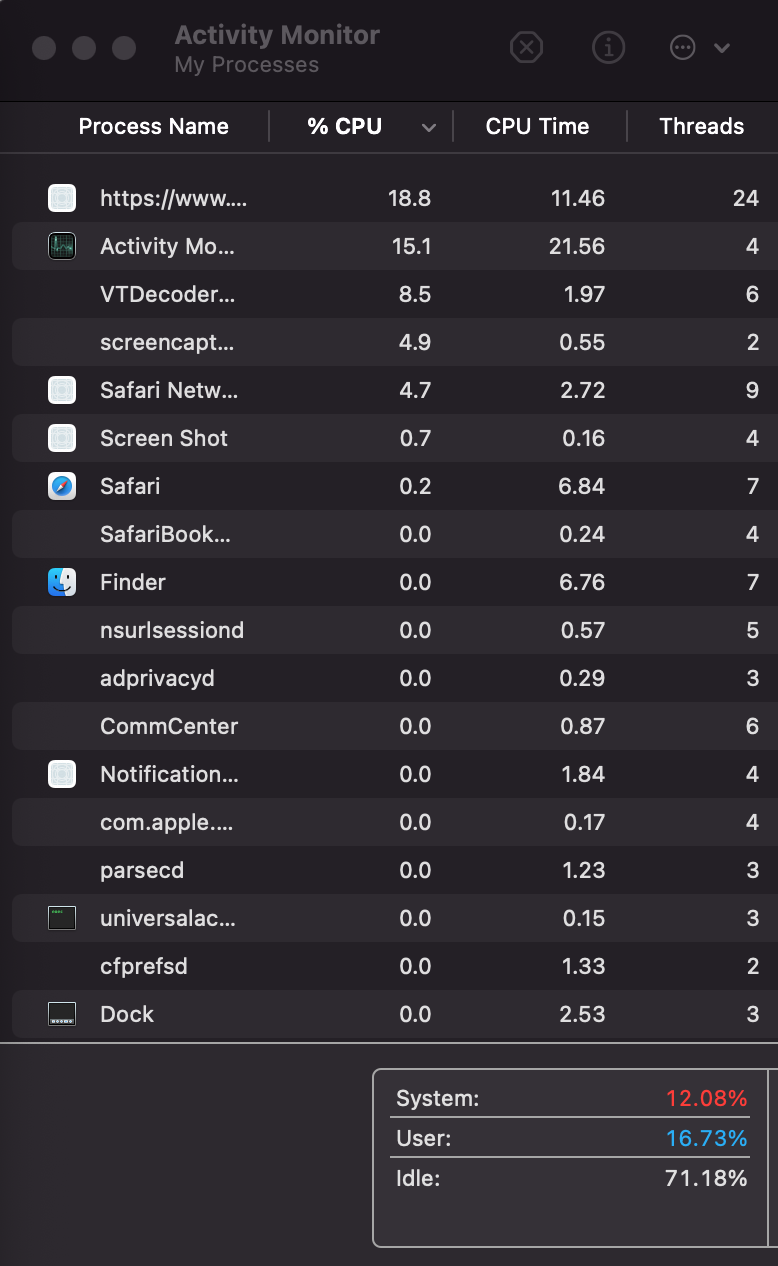Select the nsurlsessiond process row
The width and height of the screenshot is (778, 1266).
coord(172,630)
